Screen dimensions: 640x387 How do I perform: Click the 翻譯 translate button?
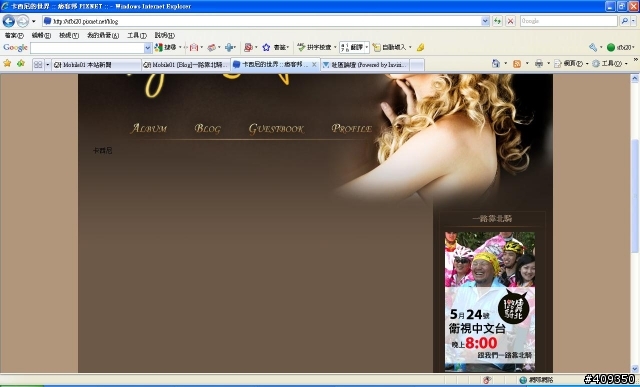(x=353, y=48)
